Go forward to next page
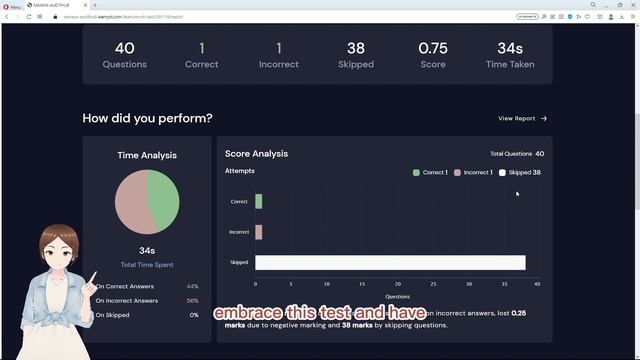 17,17
